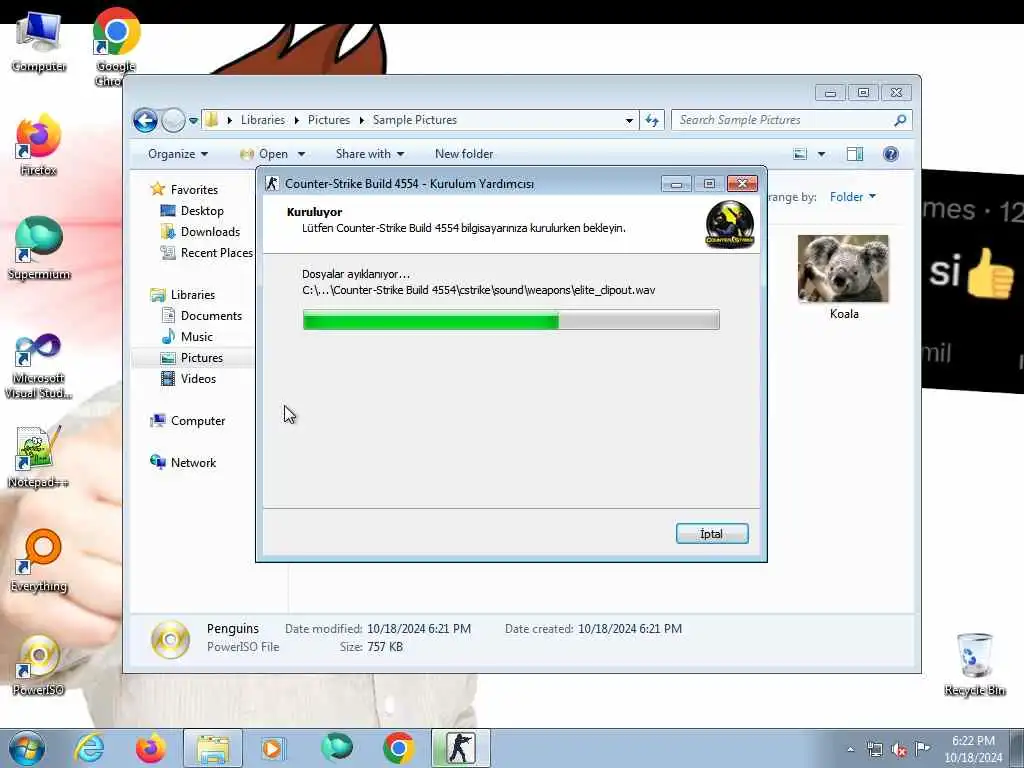This screenshot has height=768, width=1024.
Task: Open the Notepad++ desktop shortcut
Action: click(38, 457)
